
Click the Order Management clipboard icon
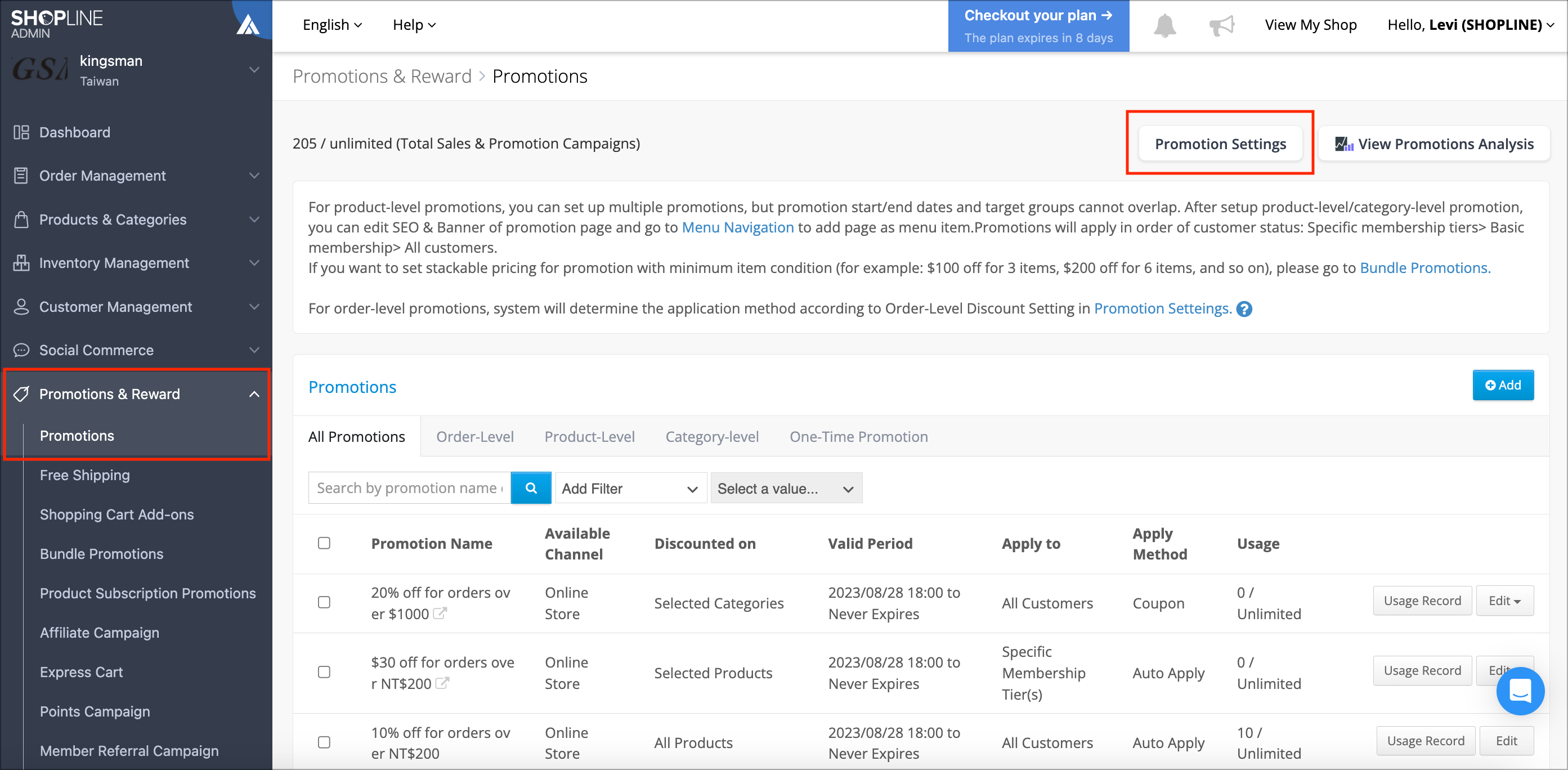click(21, 175)
